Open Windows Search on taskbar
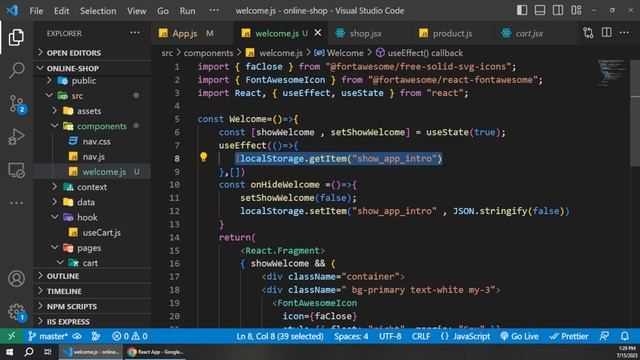This screenshot has height=360, width=640. pos(29,352)
